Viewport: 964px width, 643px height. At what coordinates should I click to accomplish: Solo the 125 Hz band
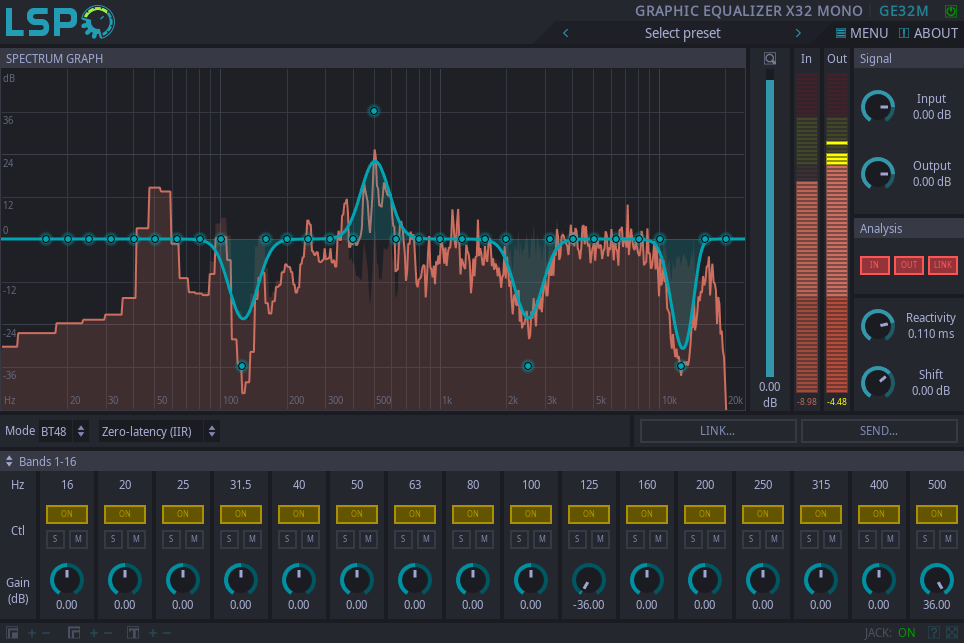pos(577,540)
